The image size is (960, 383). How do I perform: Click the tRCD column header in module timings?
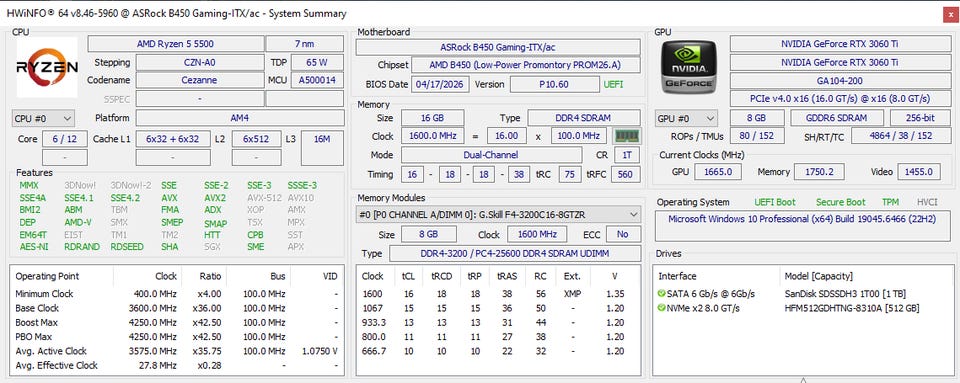point(441,276)
